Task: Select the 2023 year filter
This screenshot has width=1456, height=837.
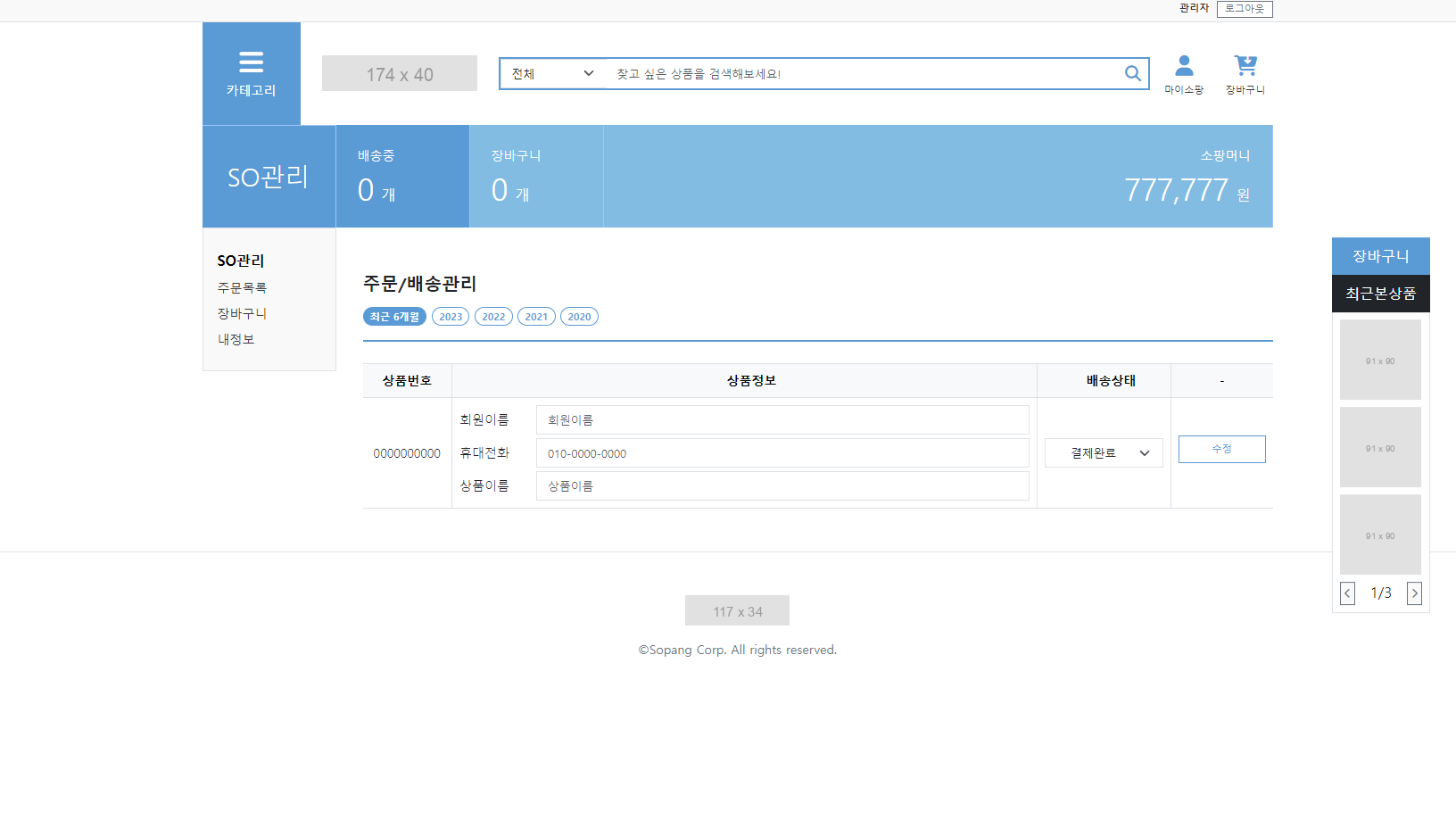Action: click(451, 317)
